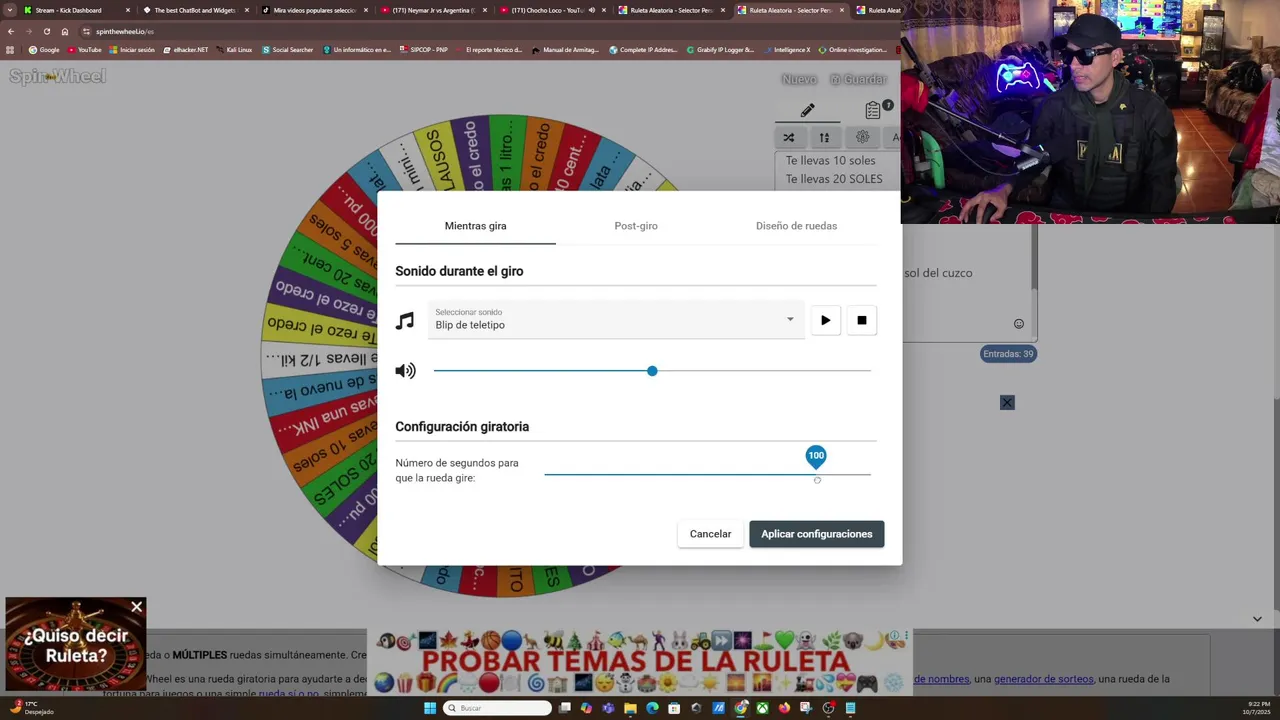
Task: Select the pencil edit entries icon
Action: [807, 110]
